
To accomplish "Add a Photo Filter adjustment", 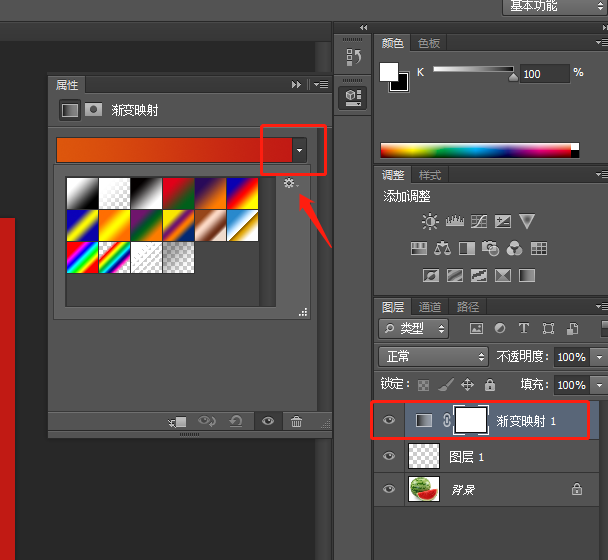I will coord(491,248).
